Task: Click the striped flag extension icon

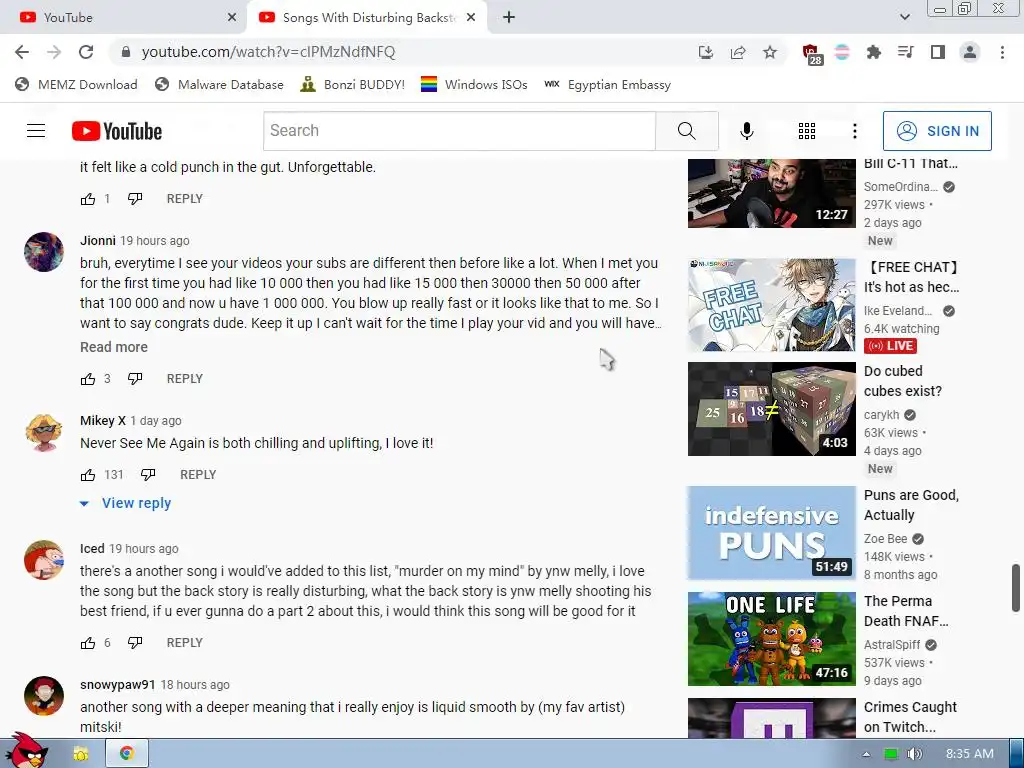Action: tap(842, 52)
